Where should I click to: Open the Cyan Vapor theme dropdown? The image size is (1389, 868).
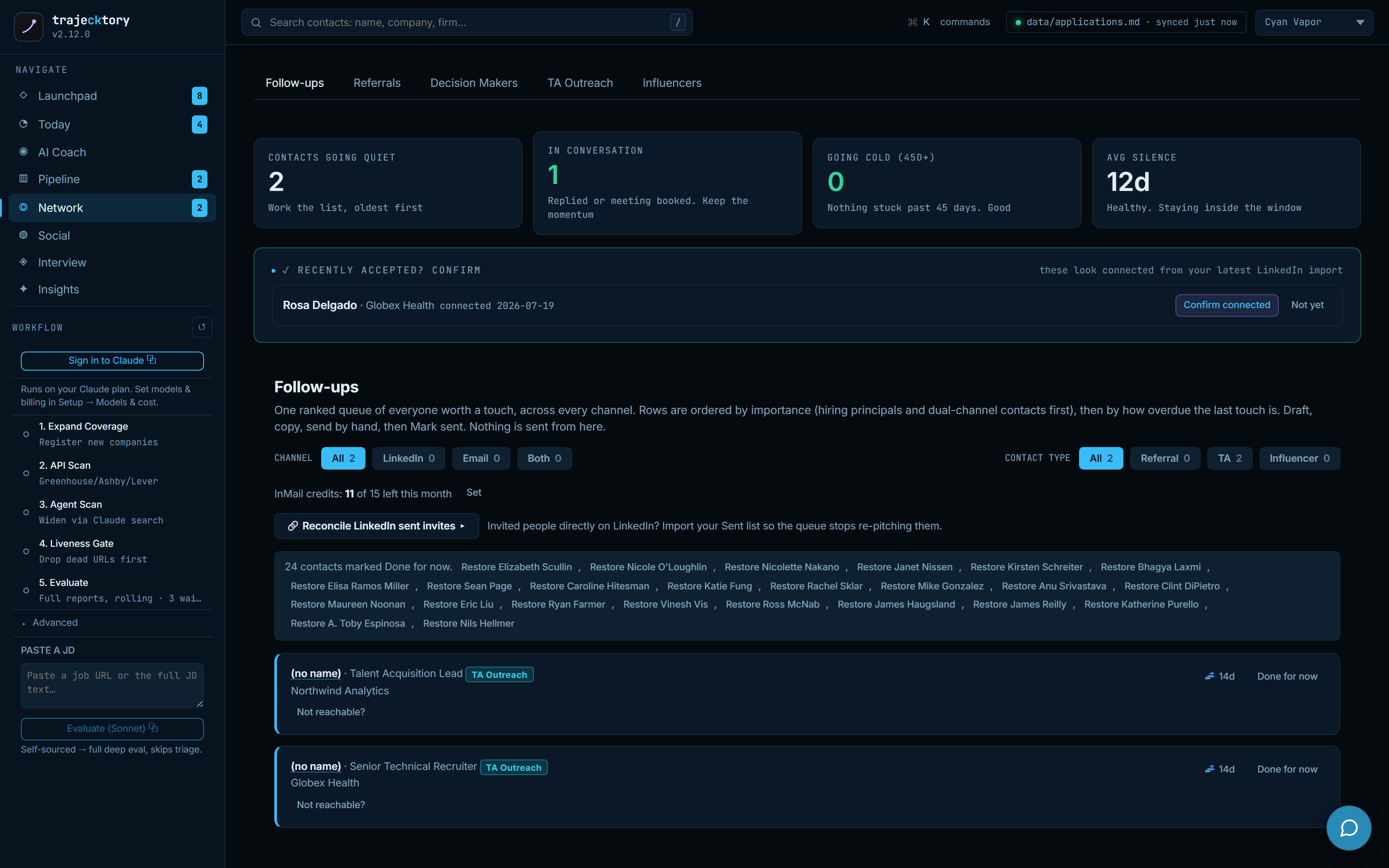tap(1314, 23)
